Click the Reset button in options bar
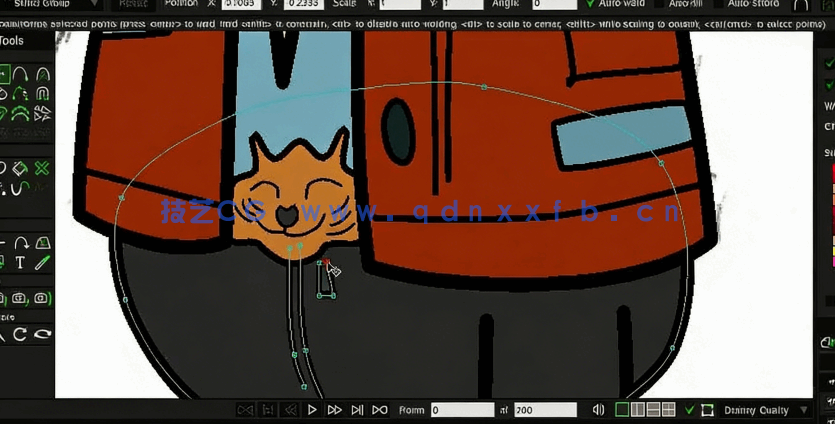This screenshot has height=424, width=835. (133, 4)
